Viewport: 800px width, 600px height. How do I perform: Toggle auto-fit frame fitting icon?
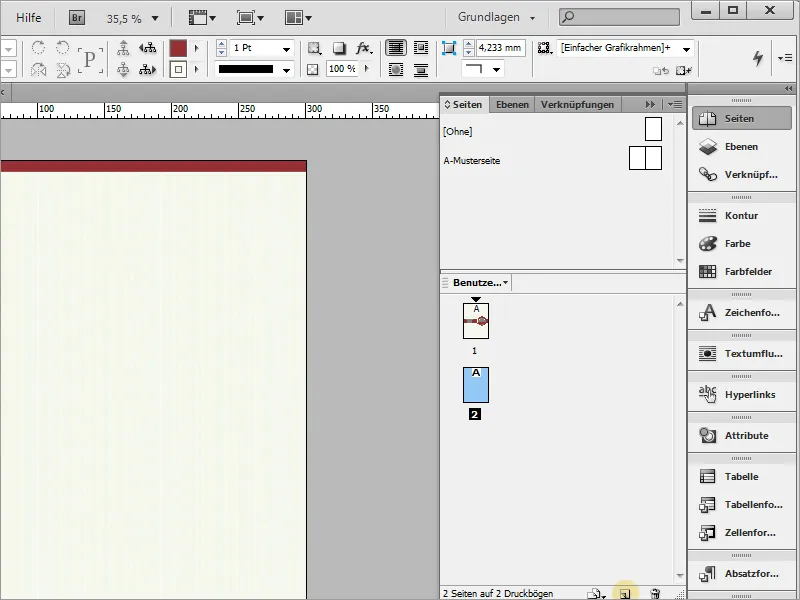(448, 48)
